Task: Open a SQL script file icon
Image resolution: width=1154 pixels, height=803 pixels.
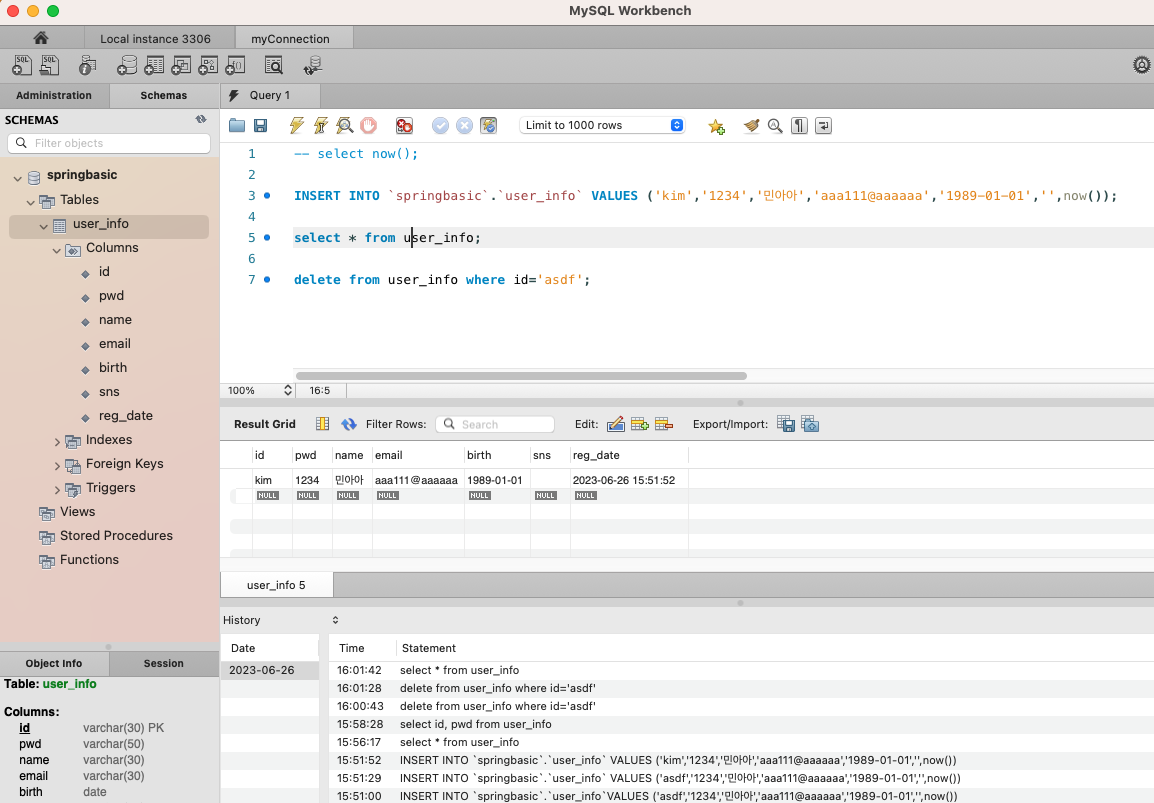Action: pos(49,66)
